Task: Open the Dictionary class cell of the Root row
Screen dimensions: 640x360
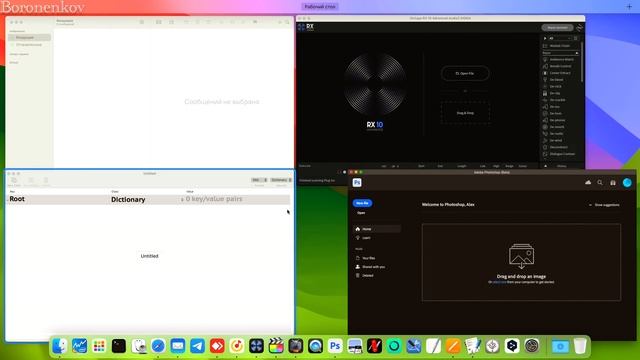Action: (128, 200)
